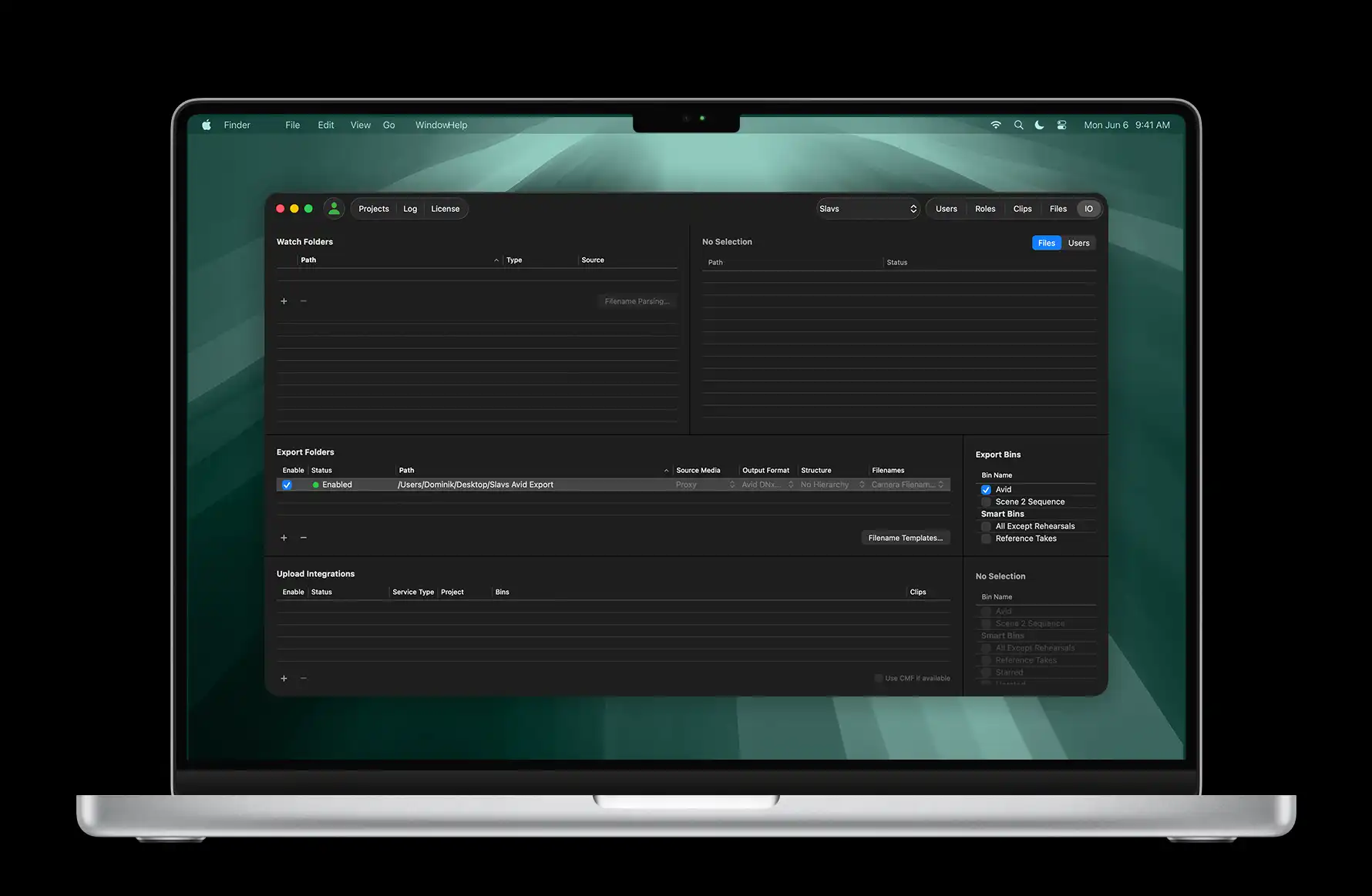Click the Wi-Fi icon in the menu bar
This screenshot has width=1372, height=896.
pos(996,124)
